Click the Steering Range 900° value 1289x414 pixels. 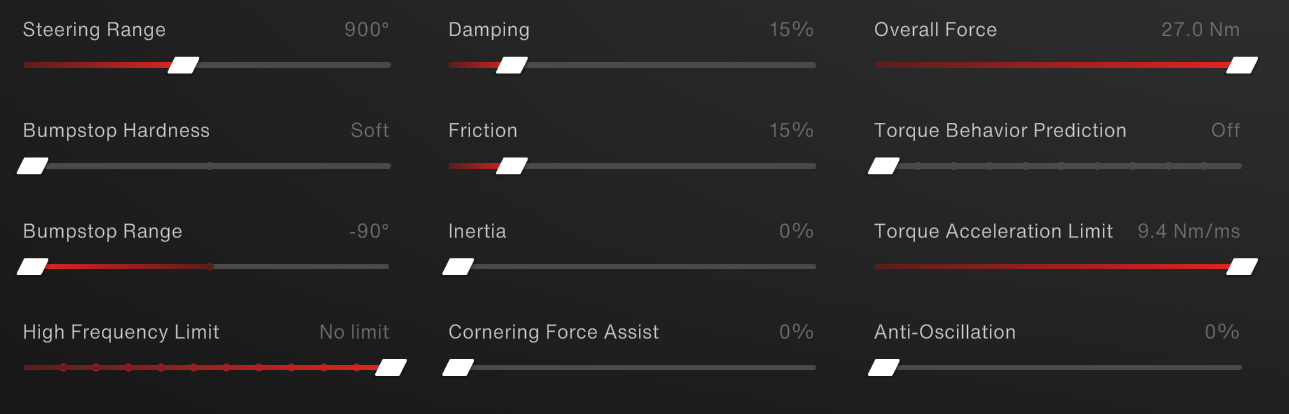(x=366, y=30)
